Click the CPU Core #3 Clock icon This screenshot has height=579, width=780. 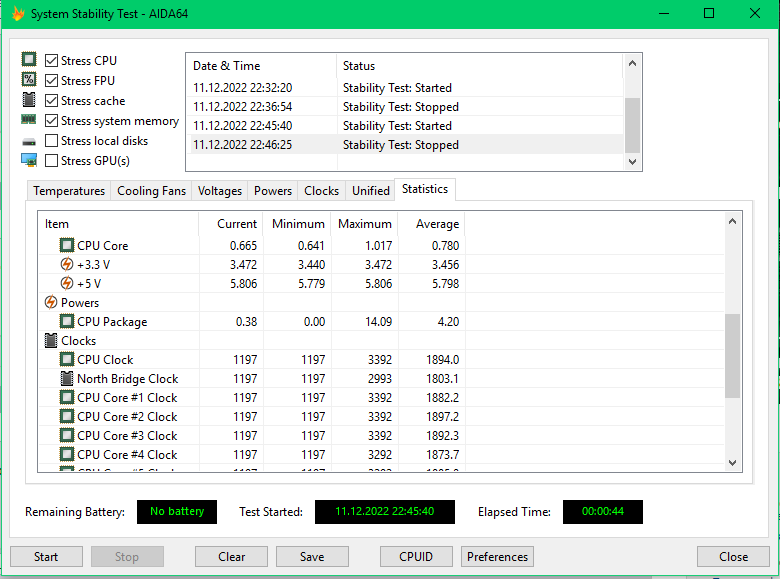point(67,435)
